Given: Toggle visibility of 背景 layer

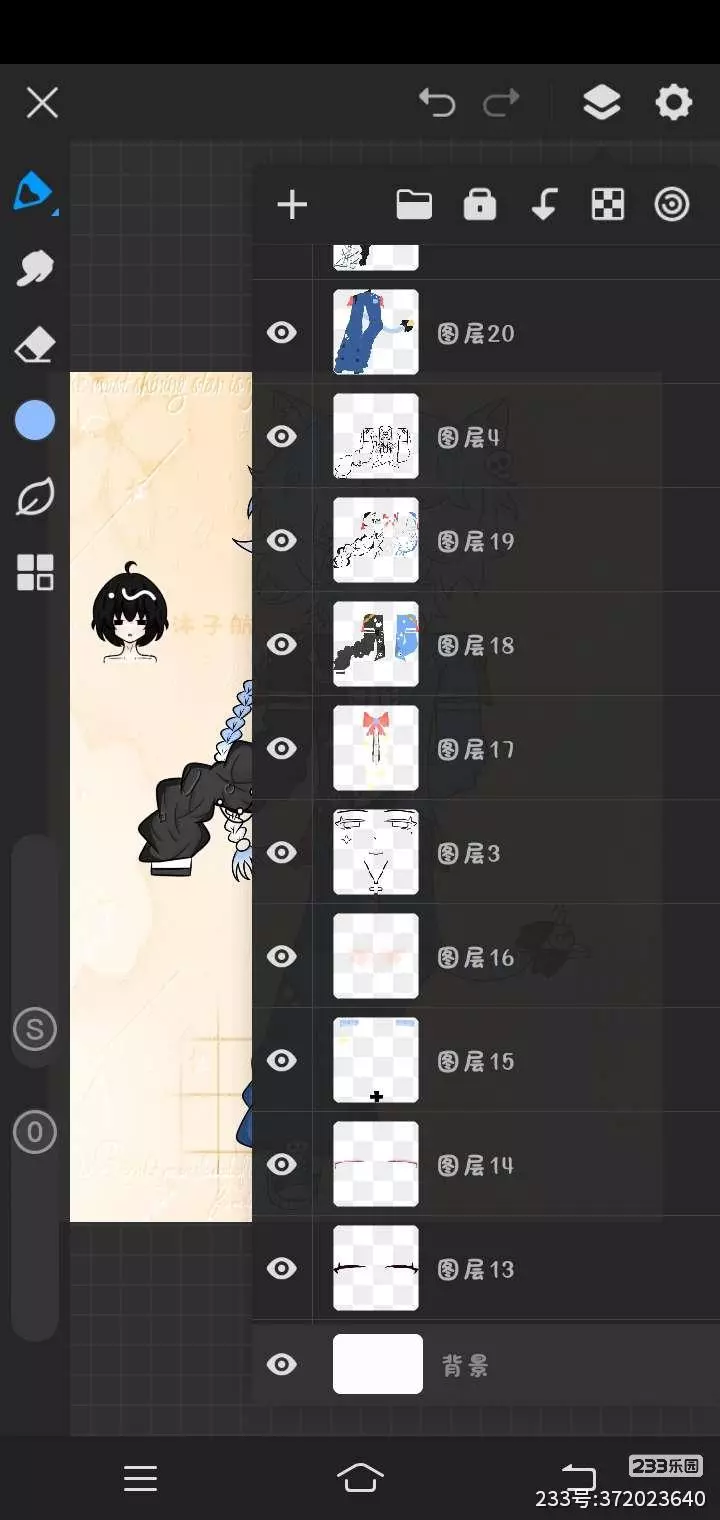Looking at the screenshot, I should point(282,1364).
